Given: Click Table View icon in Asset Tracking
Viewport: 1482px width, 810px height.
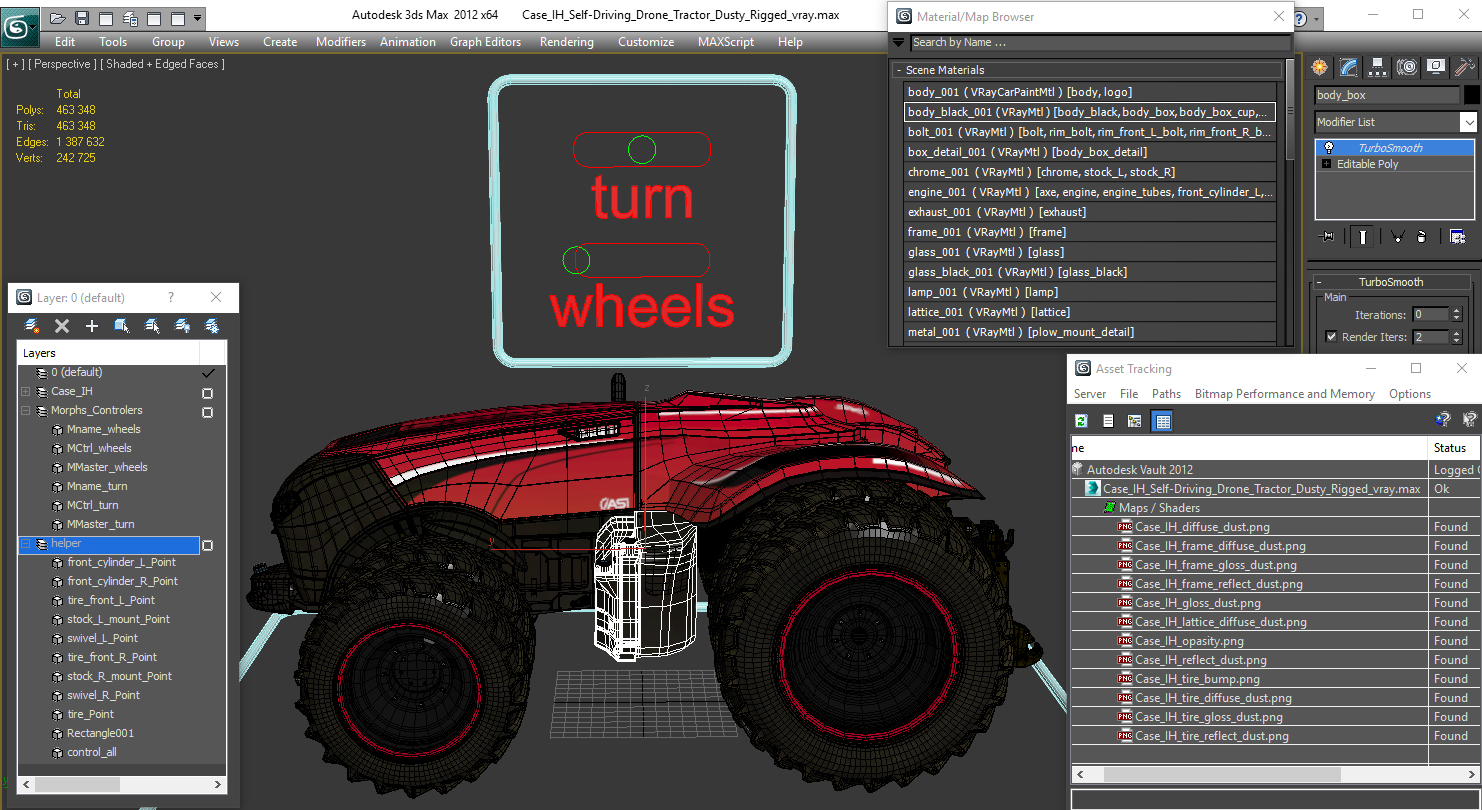Looking at the screenshot, I should pyautogui.click(x=1162, y=421).
